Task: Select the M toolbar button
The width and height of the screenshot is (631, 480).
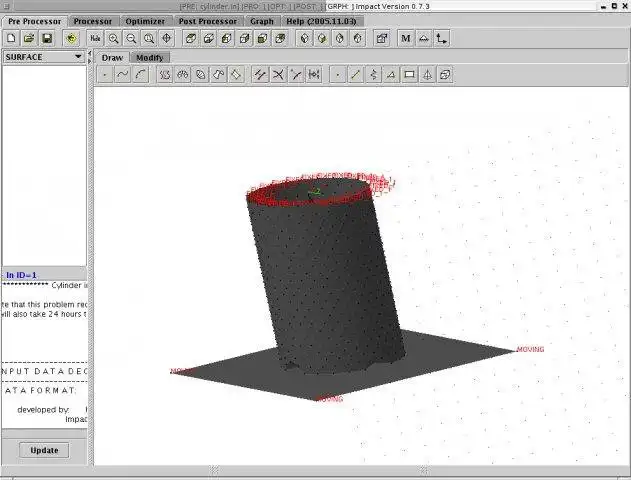Action: tap(406, 39)
